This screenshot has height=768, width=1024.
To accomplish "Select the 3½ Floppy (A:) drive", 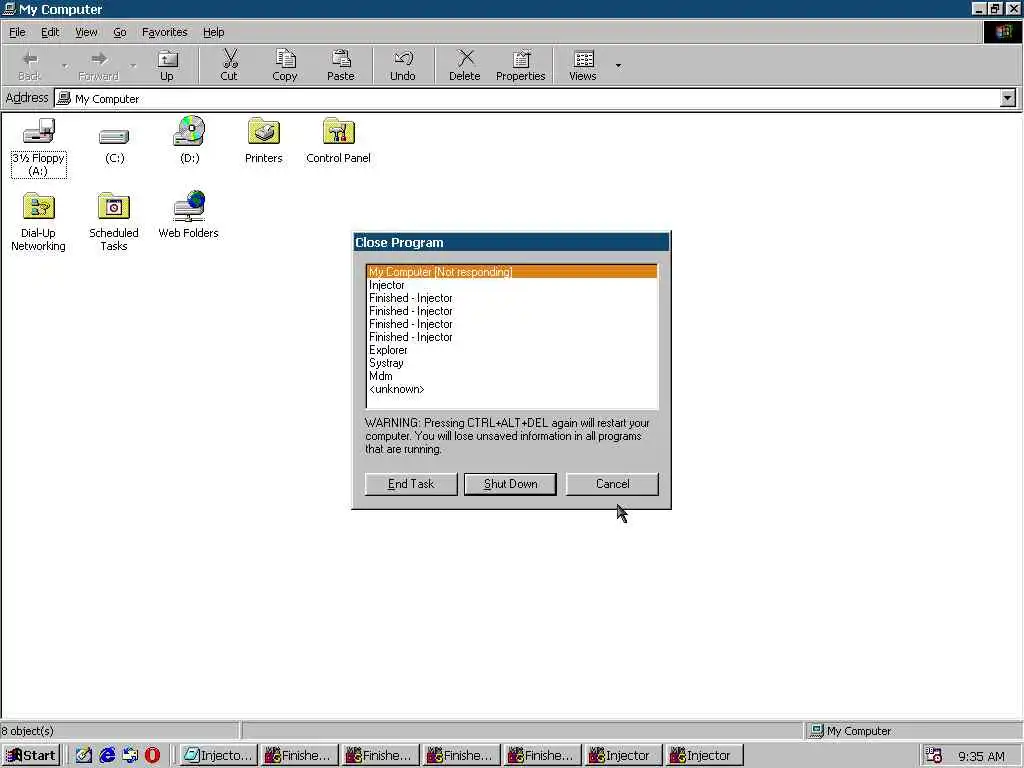I will (39, 147).
